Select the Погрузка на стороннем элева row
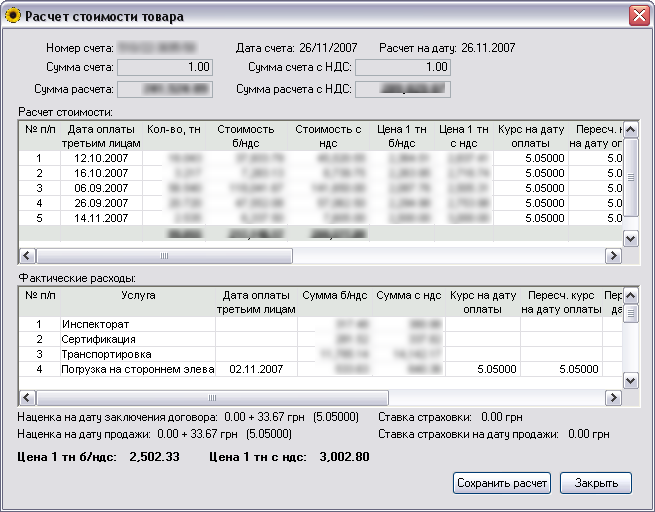Image resolution: width=655 pixels, height=512 pixels. [x=138, y=369]
